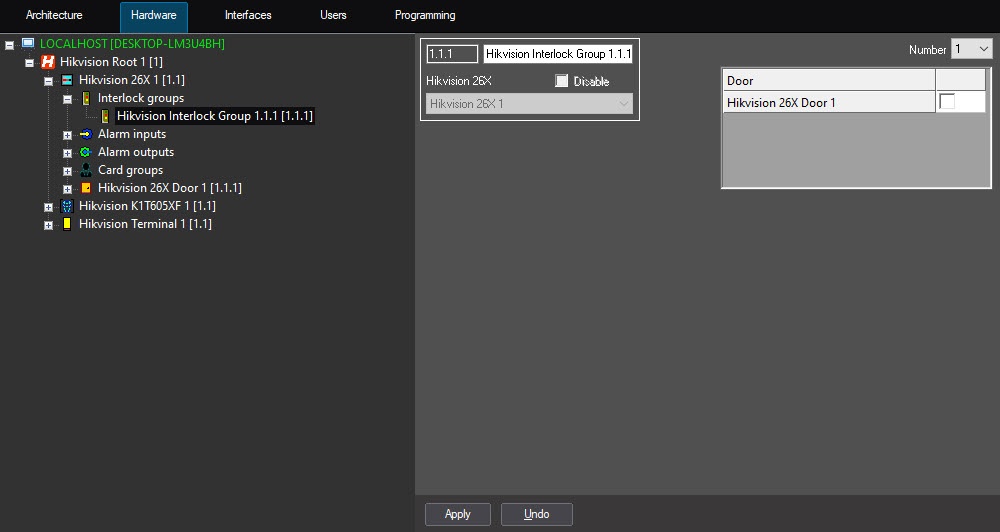
Task: Click the Hikvision Interlock Group name field
Action: pos(558,54)
